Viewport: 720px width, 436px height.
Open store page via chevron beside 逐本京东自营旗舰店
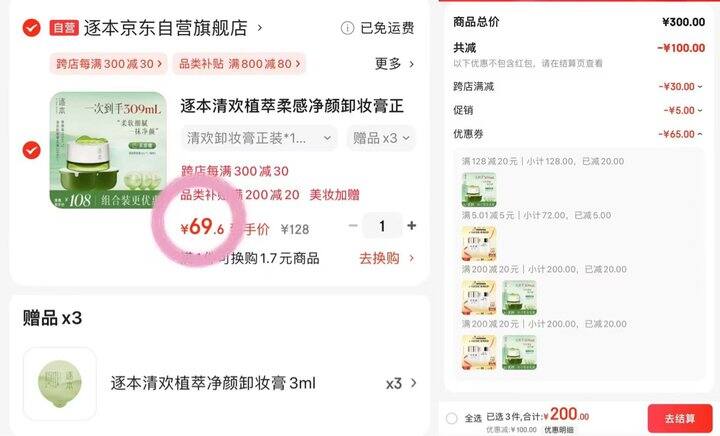(260, 28)
